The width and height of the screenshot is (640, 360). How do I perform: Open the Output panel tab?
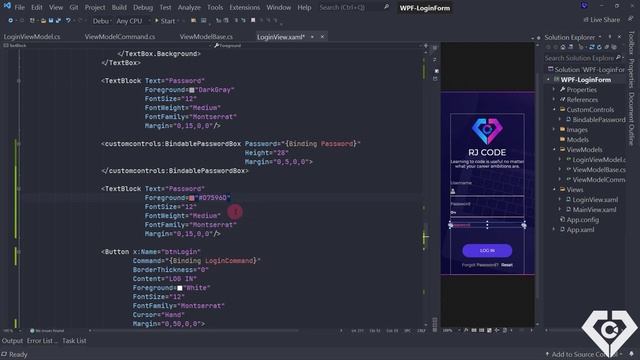(12, 340)
